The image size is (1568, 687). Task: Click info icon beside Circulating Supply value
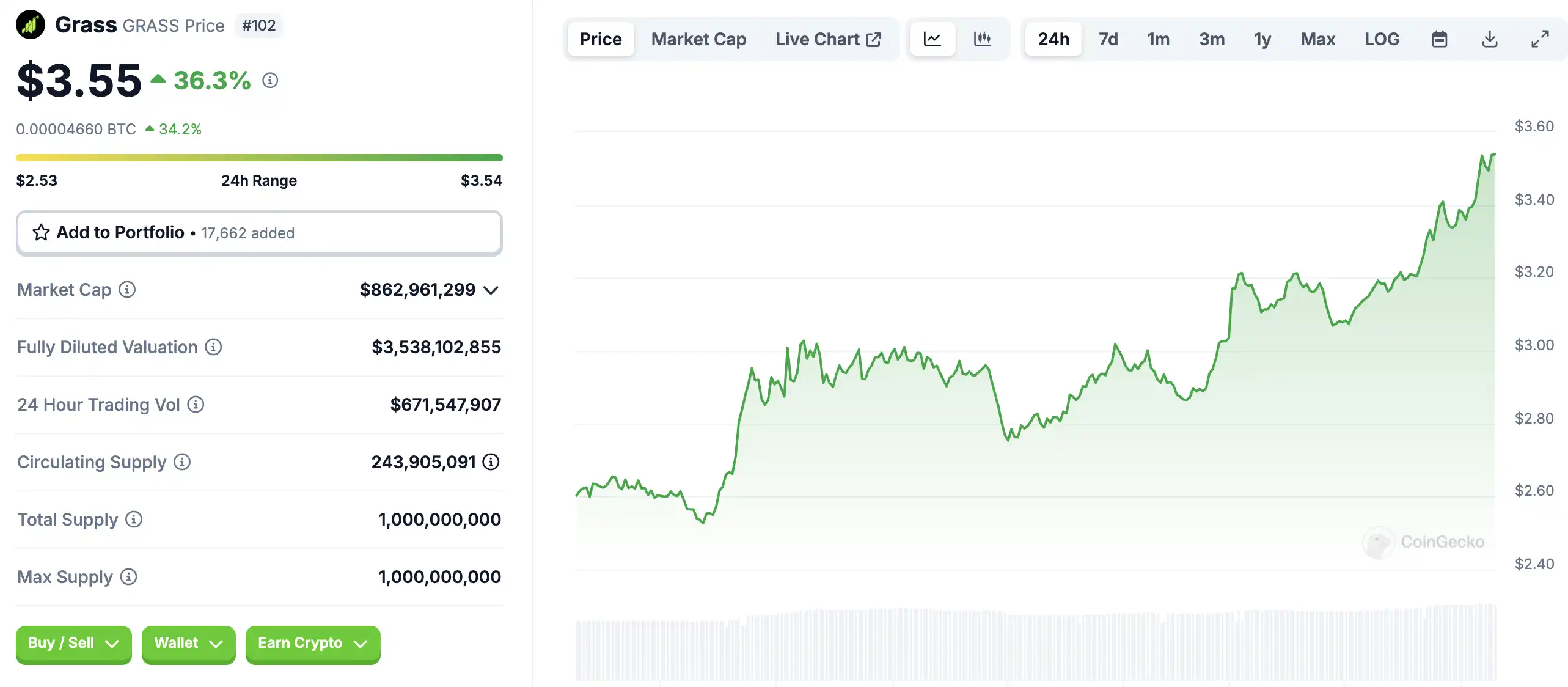click(x=491, y=461)
